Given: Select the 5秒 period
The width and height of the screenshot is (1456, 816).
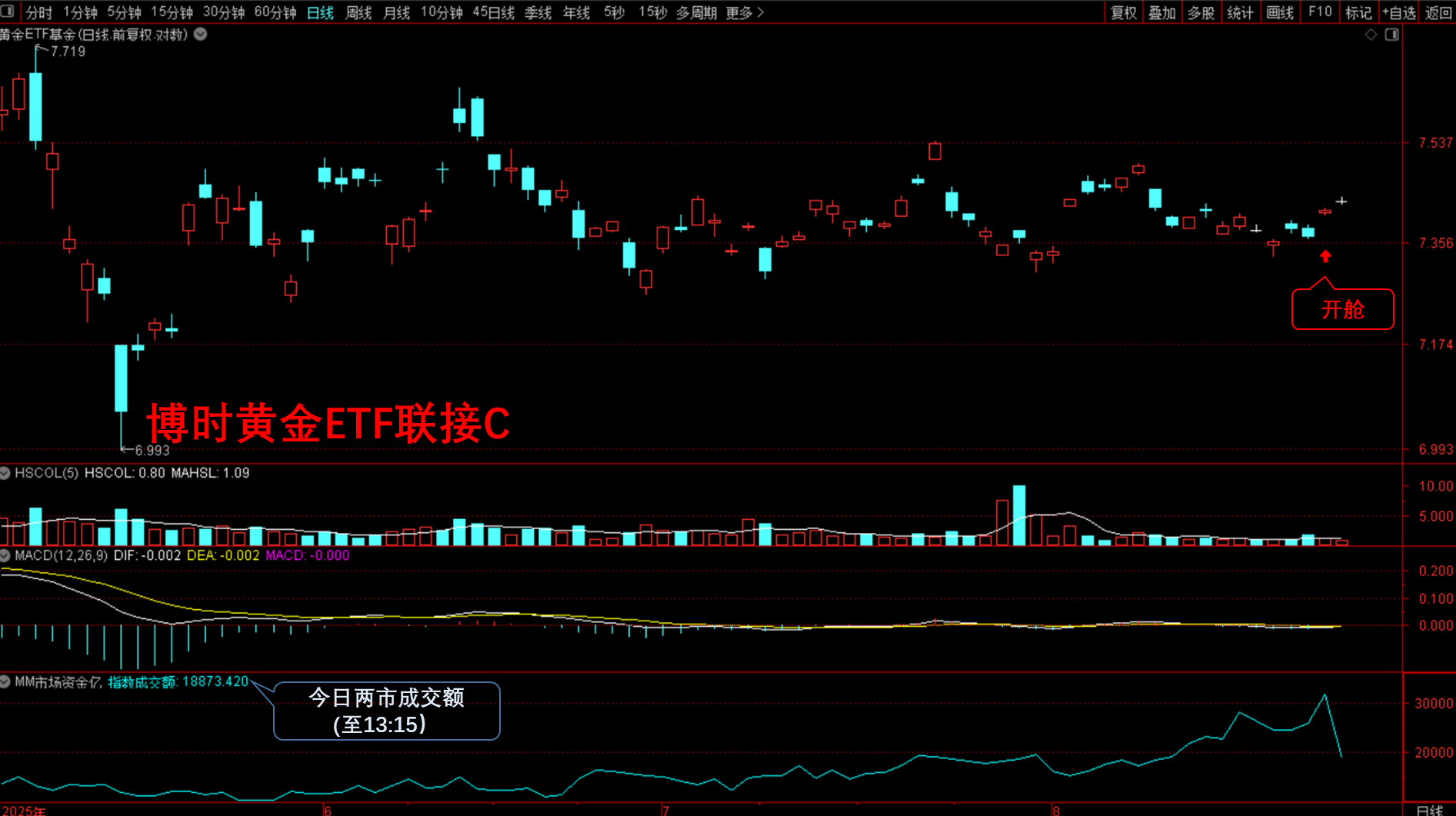Looking at the screenshot, I should coord(614,12).
